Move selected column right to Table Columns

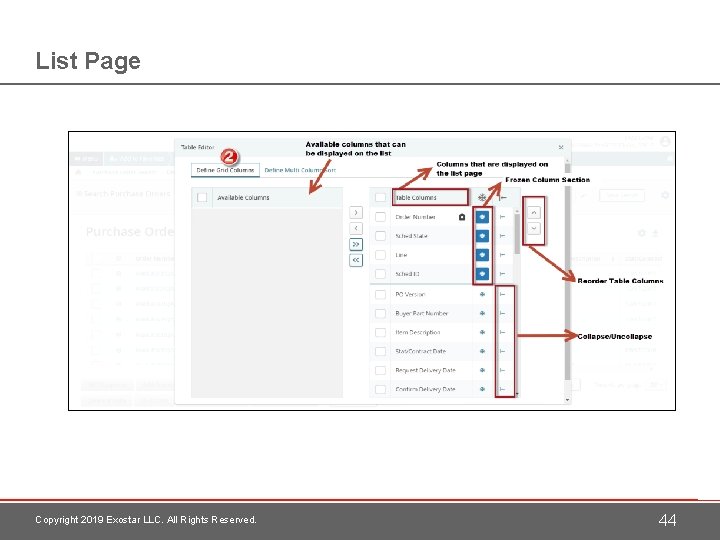click(356, 213)
